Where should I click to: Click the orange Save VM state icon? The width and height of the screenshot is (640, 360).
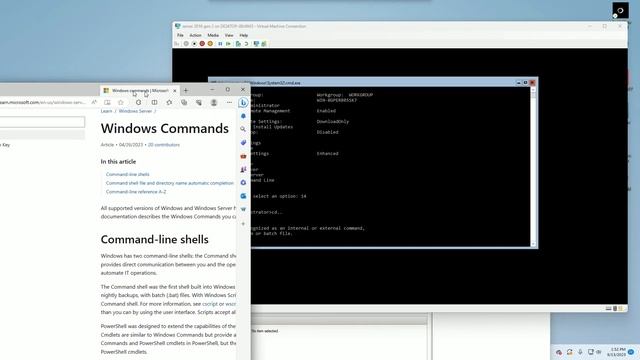[210, 44]
